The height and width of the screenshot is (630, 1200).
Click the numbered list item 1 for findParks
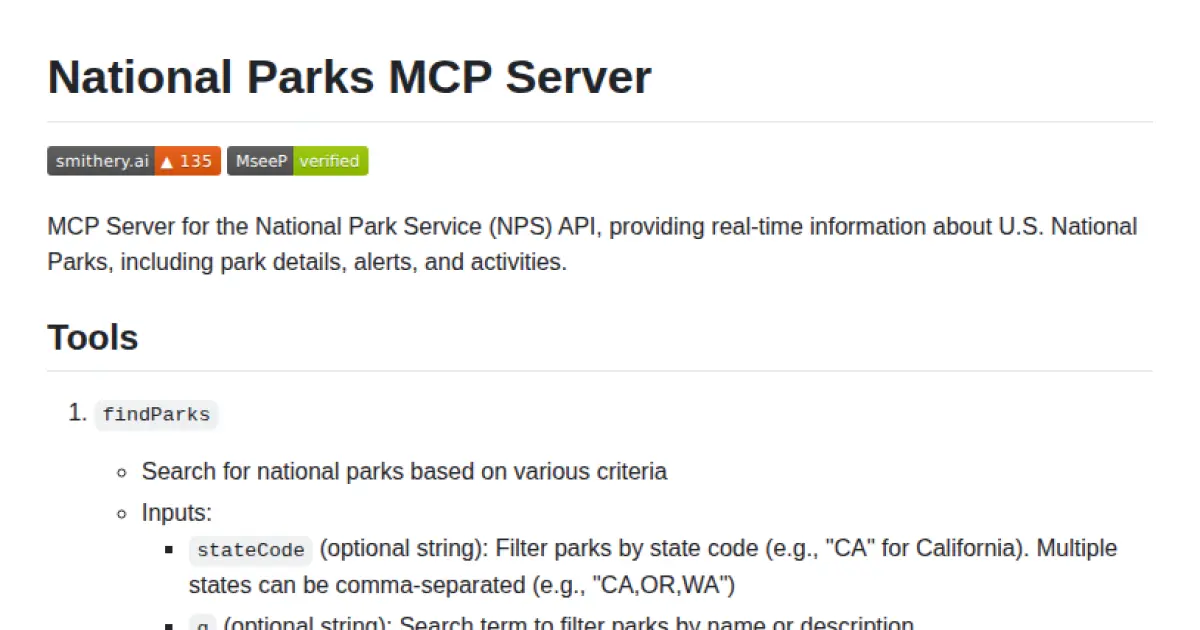coord(77,413)
